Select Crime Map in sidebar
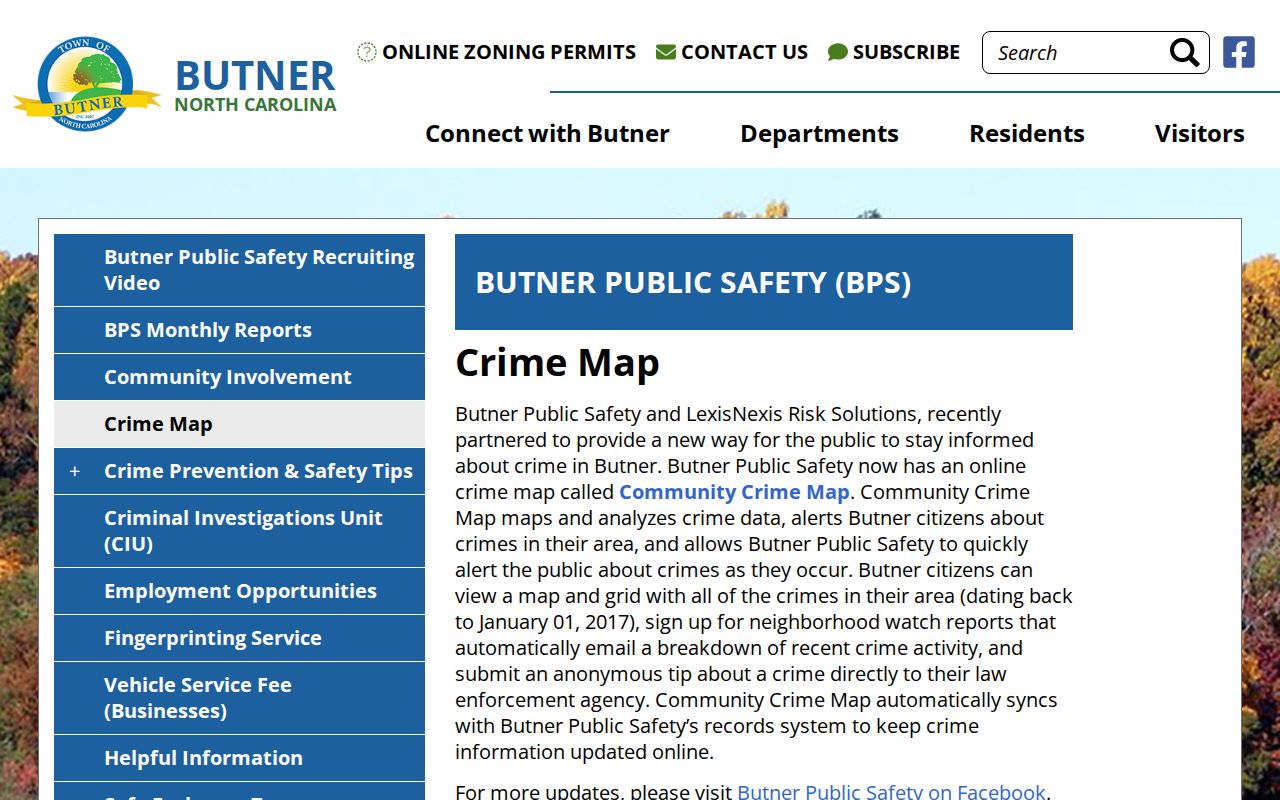The width and height of the screenshot is (1280, 800). pyautogui.click(x=240, y=424)
